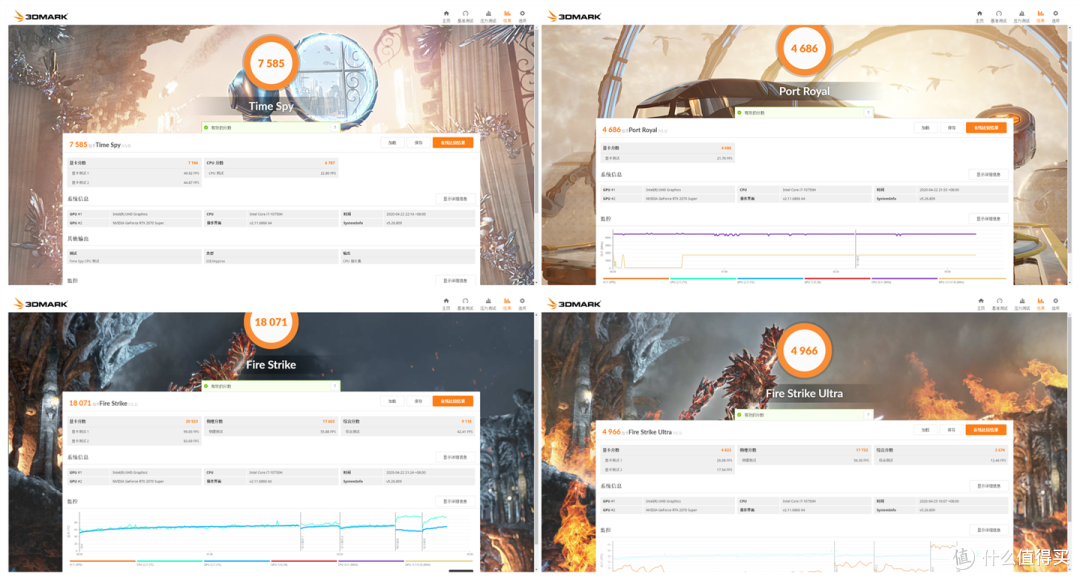Open Stress Tests icon in Fire Strike Ultra window

[x=1022, y=302]
